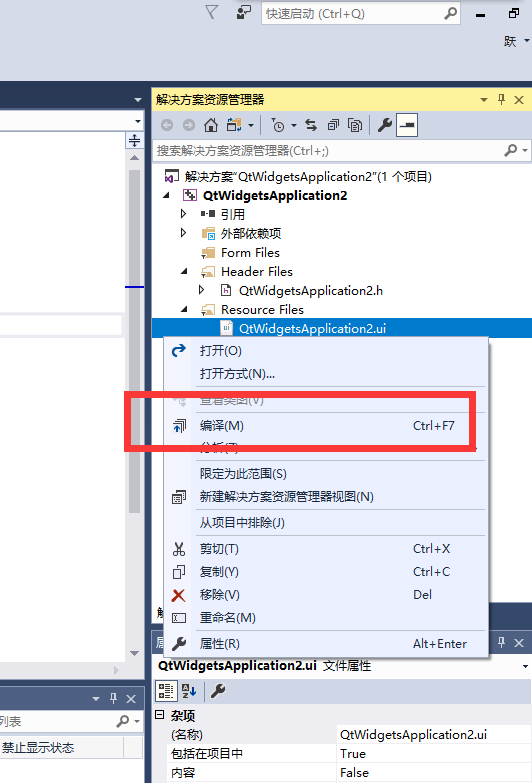The height and width of the screenshot is (783, 532).
Task: Click the switch views icon in Solution Explorer
Action: pos(234,125)
